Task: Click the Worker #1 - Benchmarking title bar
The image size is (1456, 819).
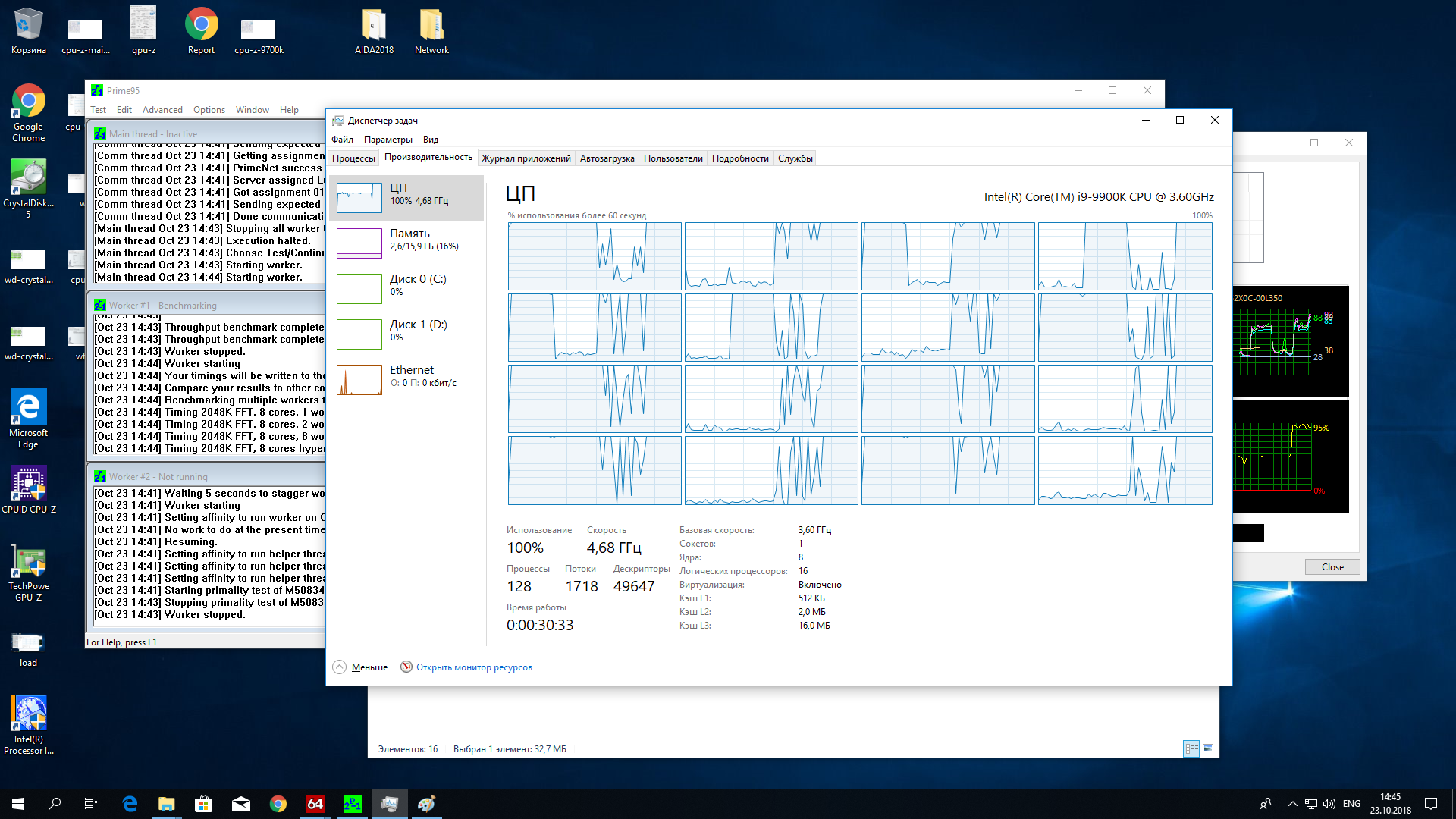Action: 207,305
